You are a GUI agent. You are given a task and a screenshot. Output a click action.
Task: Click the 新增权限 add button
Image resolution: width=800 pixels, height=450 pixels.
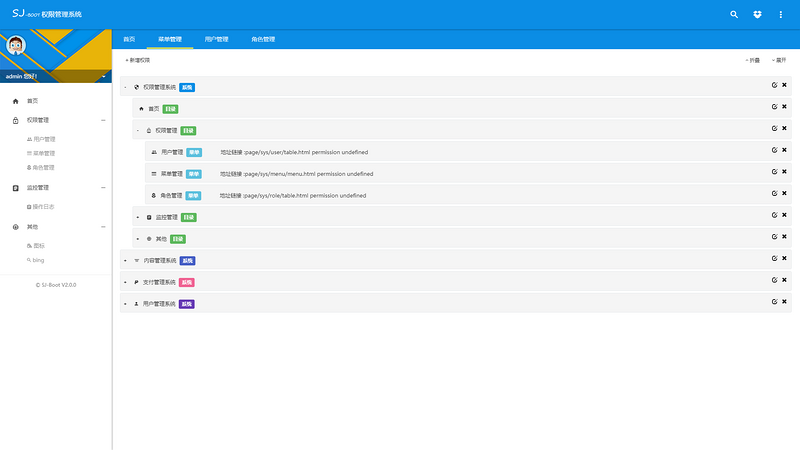coord(138,60)
